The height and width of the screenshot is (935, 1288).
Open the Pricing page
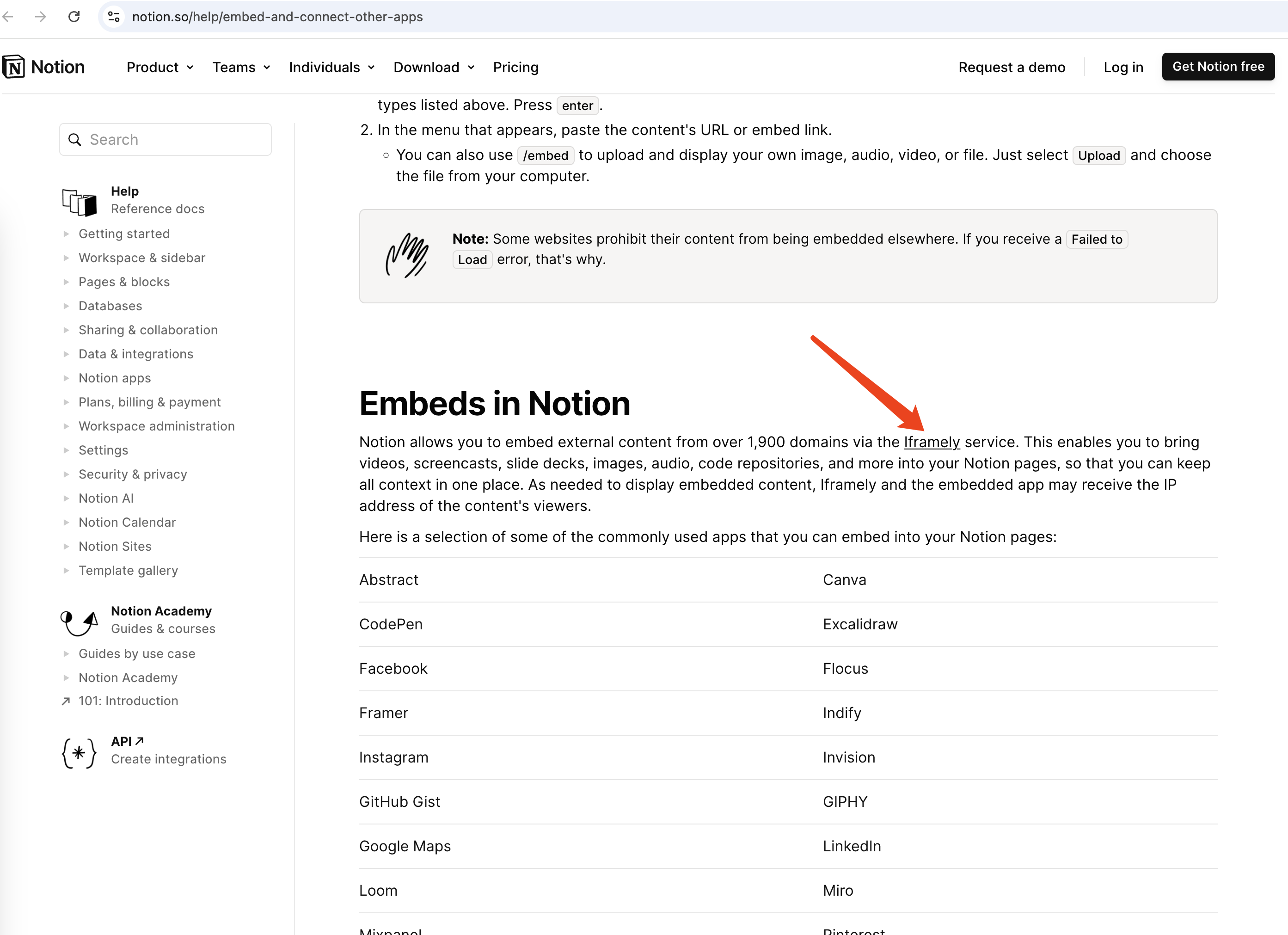515,67
